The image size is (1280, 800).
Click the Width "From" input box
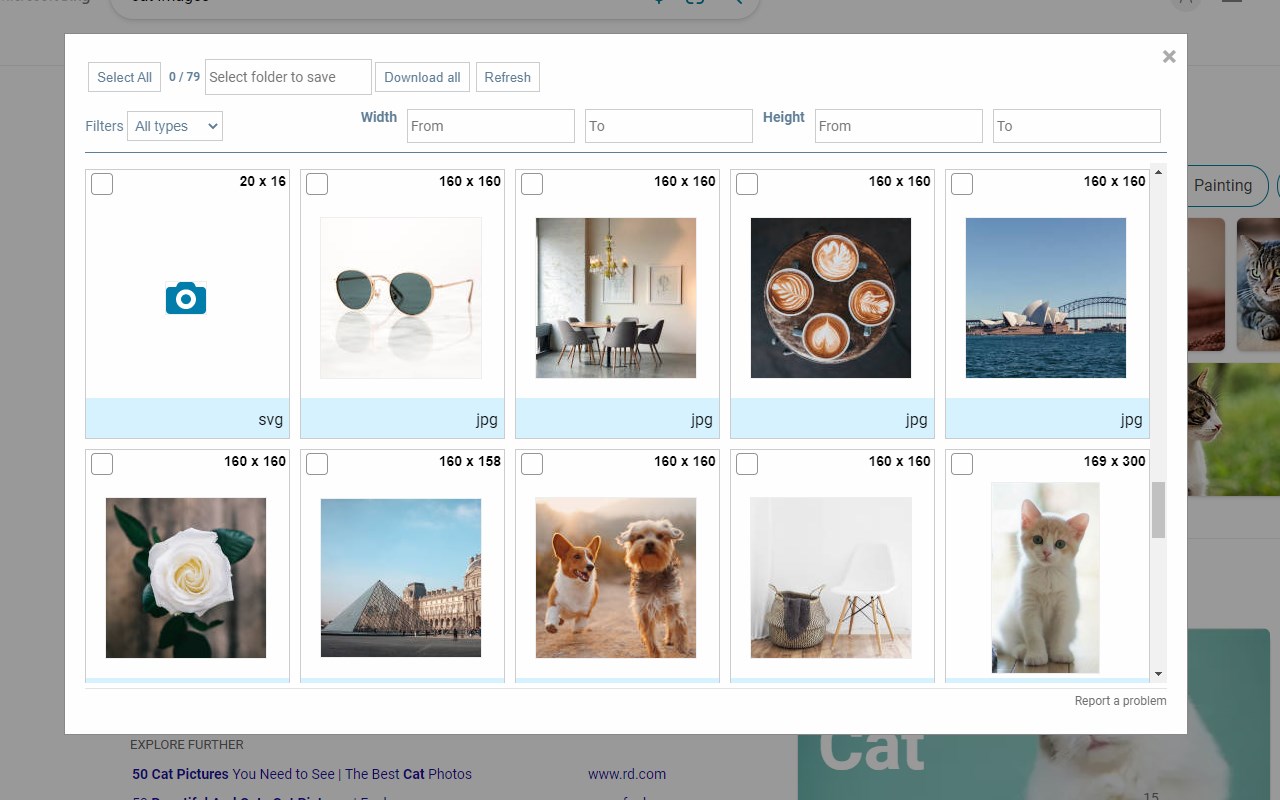tap(490, 126)
